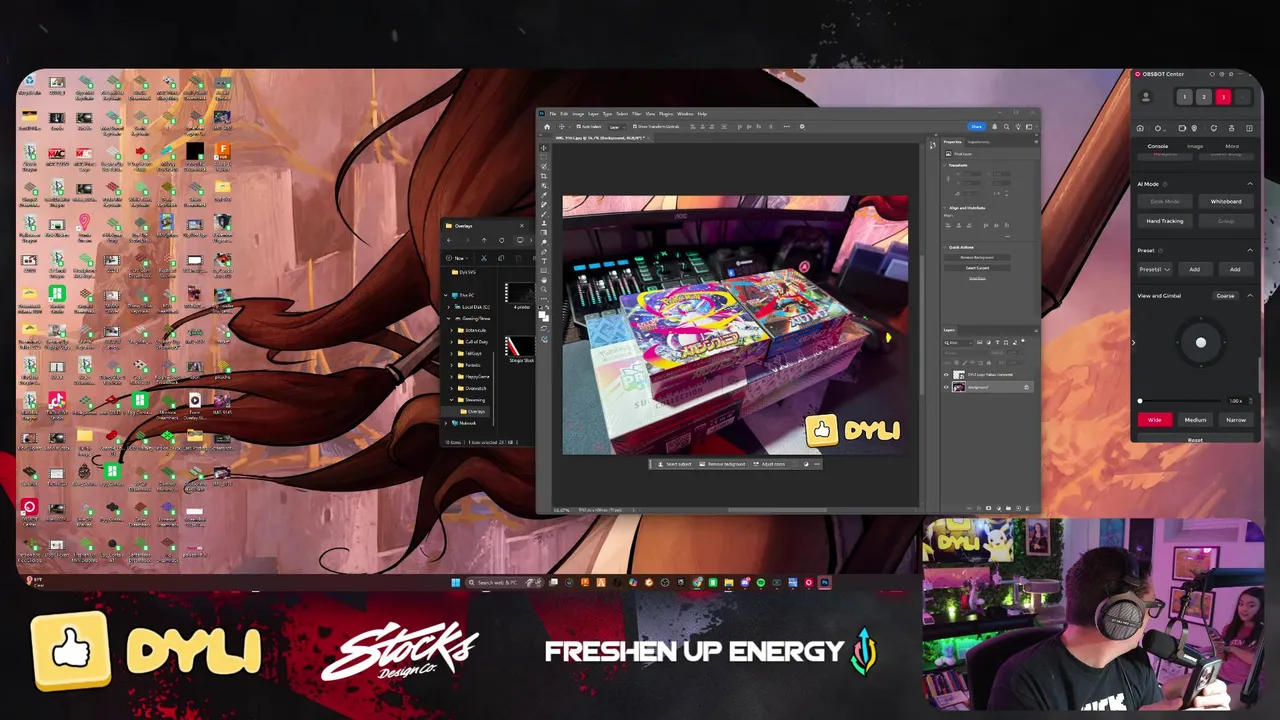Screen dimensions: 1280x720
Task: Select OBSBOT active device slot 3
Action: click(x=1223, y=97)
